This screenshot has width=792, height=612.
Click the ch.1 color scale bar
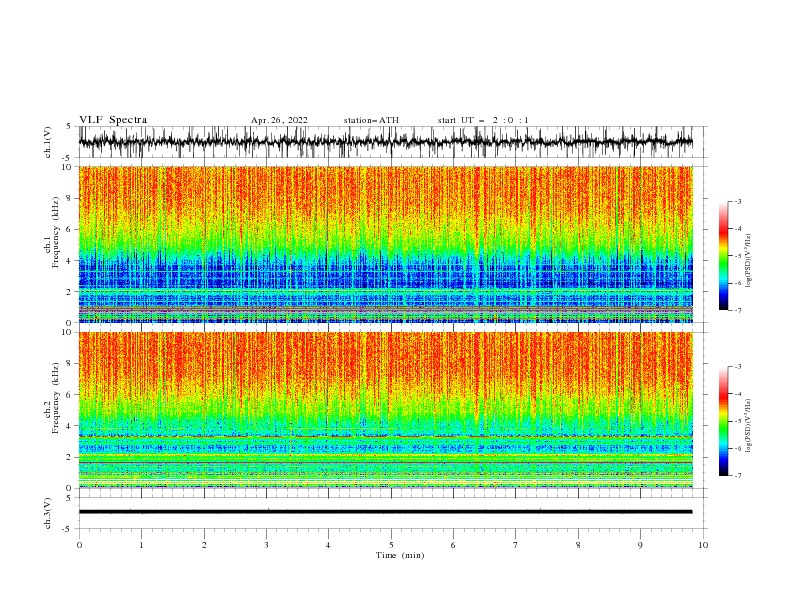[x=723, y=256]
